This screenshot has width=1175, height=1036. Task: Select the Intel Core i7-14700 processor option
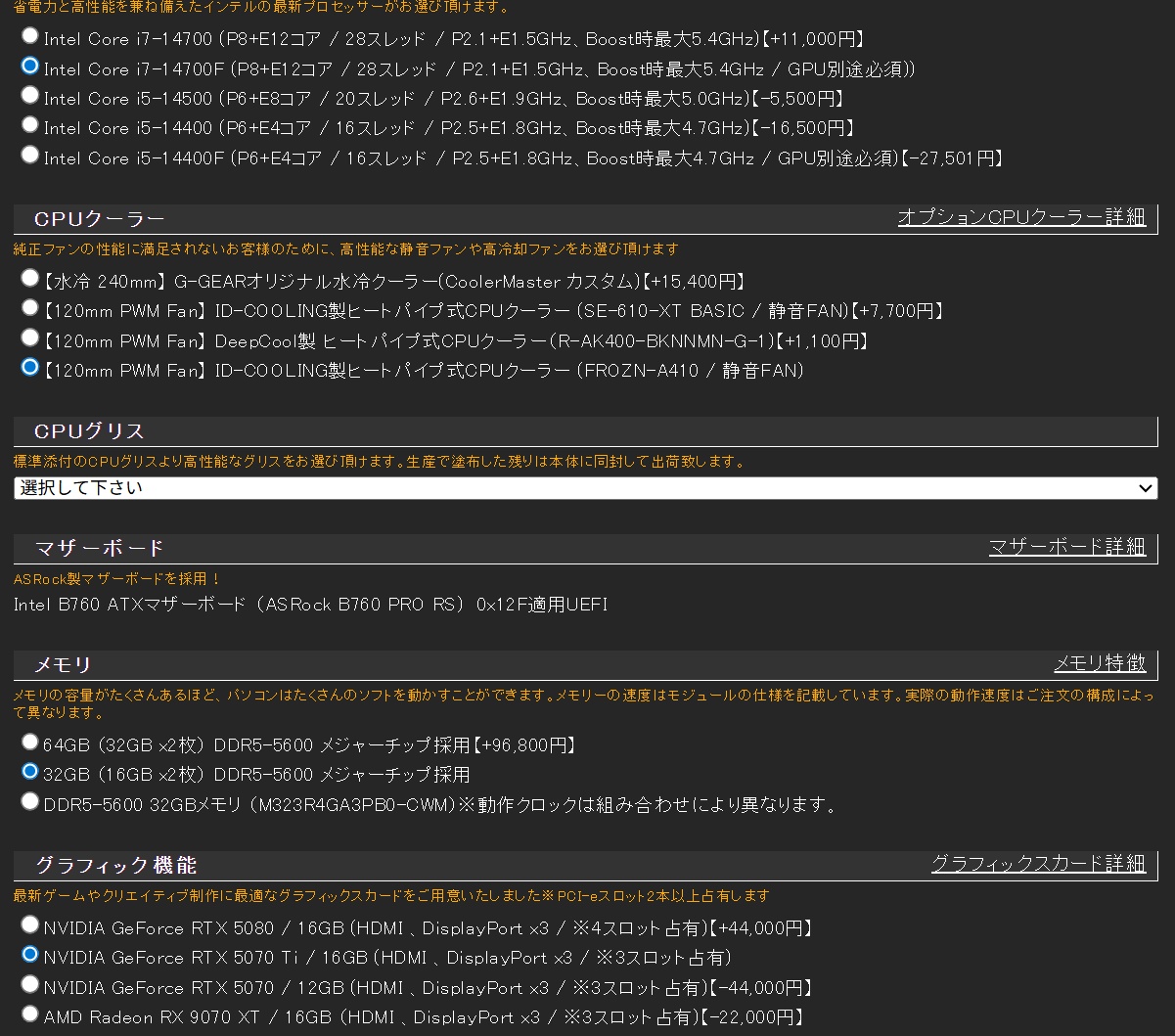pos(29,36)
